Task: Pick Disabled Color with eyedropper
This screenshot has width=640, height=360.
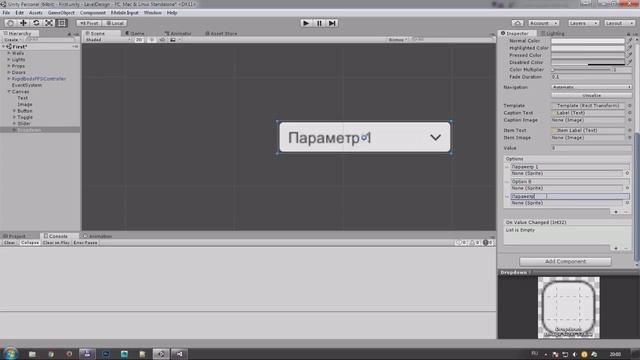Action: [629, 62]
